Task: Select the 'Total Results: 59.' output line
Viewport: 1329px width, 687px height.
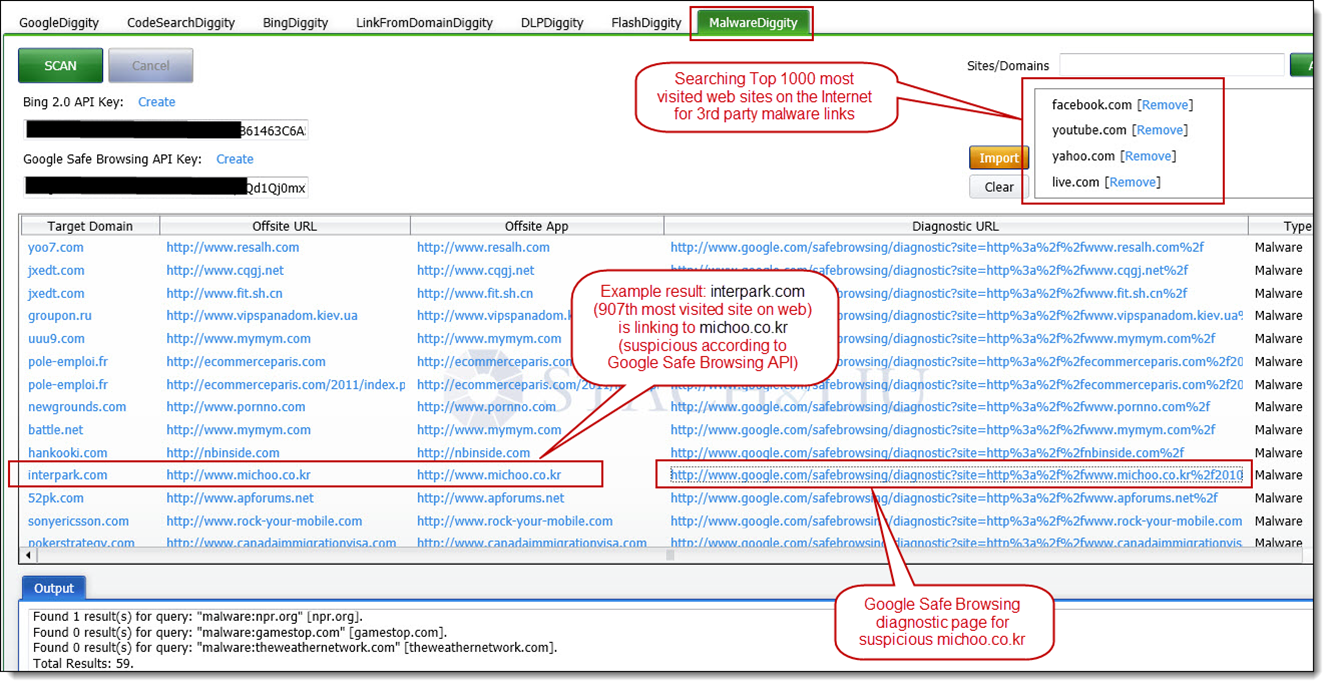Action: tap(83, 663)
